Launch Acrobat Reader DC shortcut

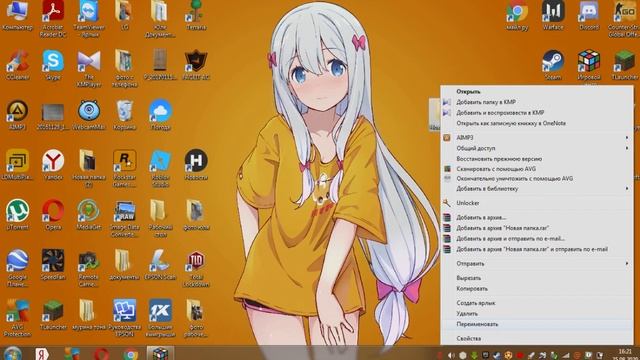click(x=53, y=18)
